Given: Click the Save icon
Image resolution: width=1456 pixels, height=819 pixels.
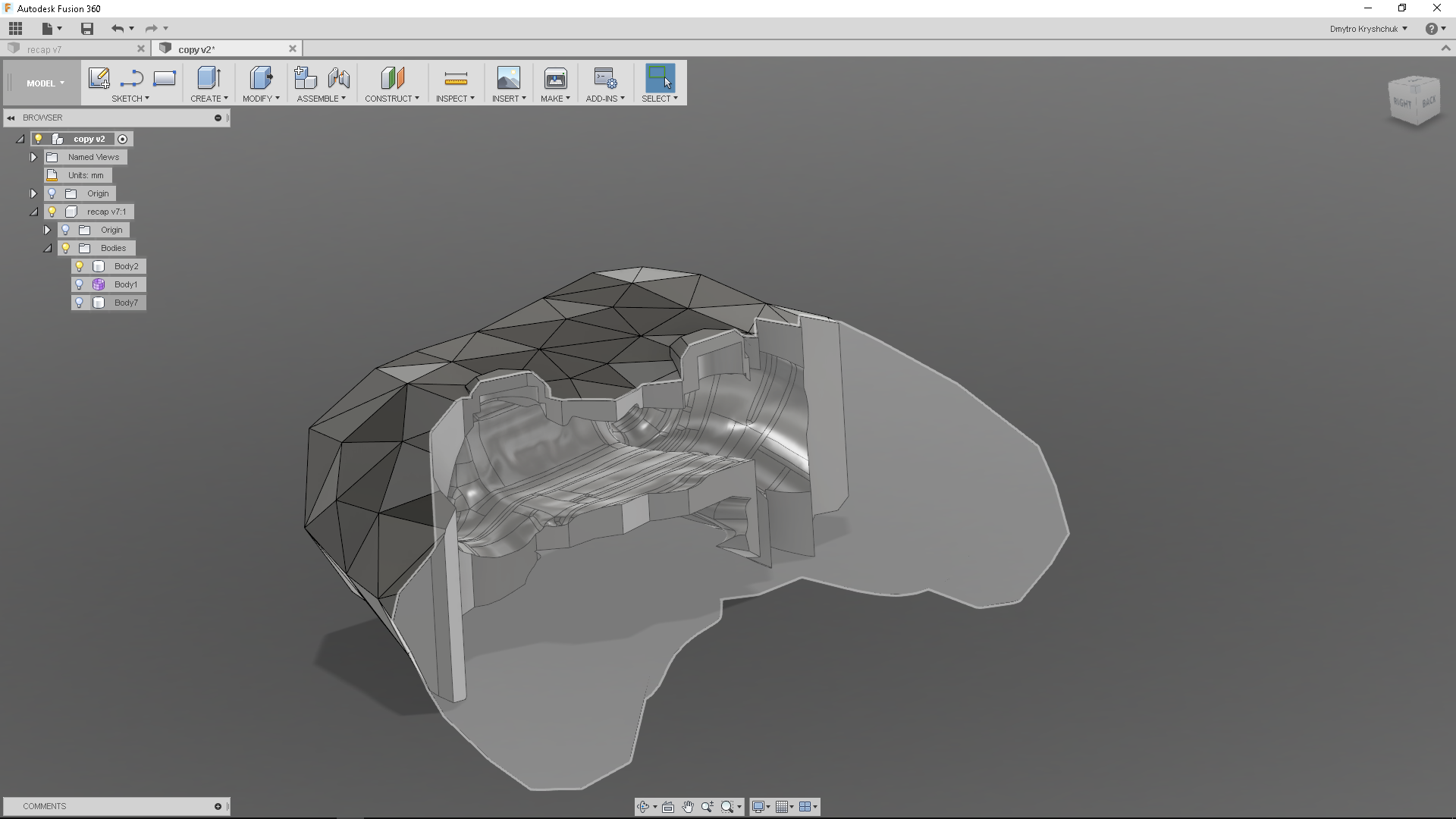Looking at the screenshot, I should point(87,29).
